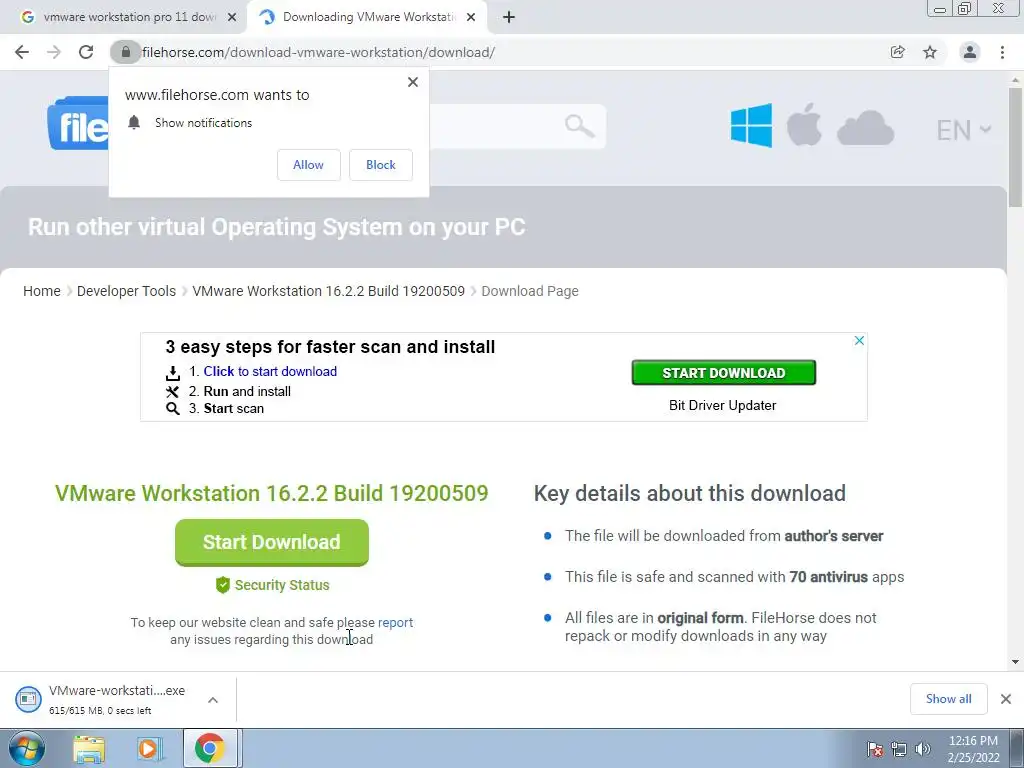Select the Downloading VMware Workstation tab
Screen dimensions: 1024x768
[368, 17]
